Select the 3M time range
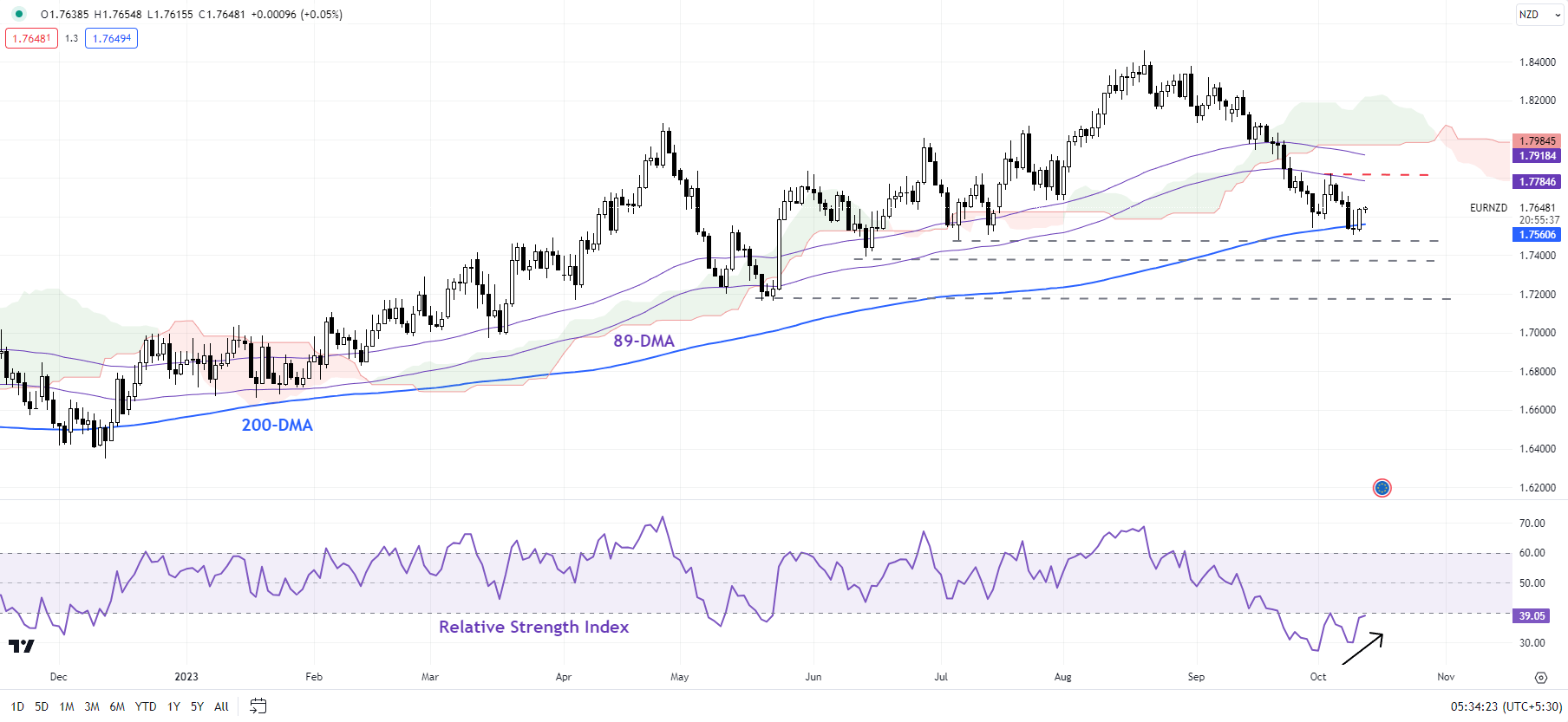The height and width of the screenshot is (722, 1568). (92, 706)
